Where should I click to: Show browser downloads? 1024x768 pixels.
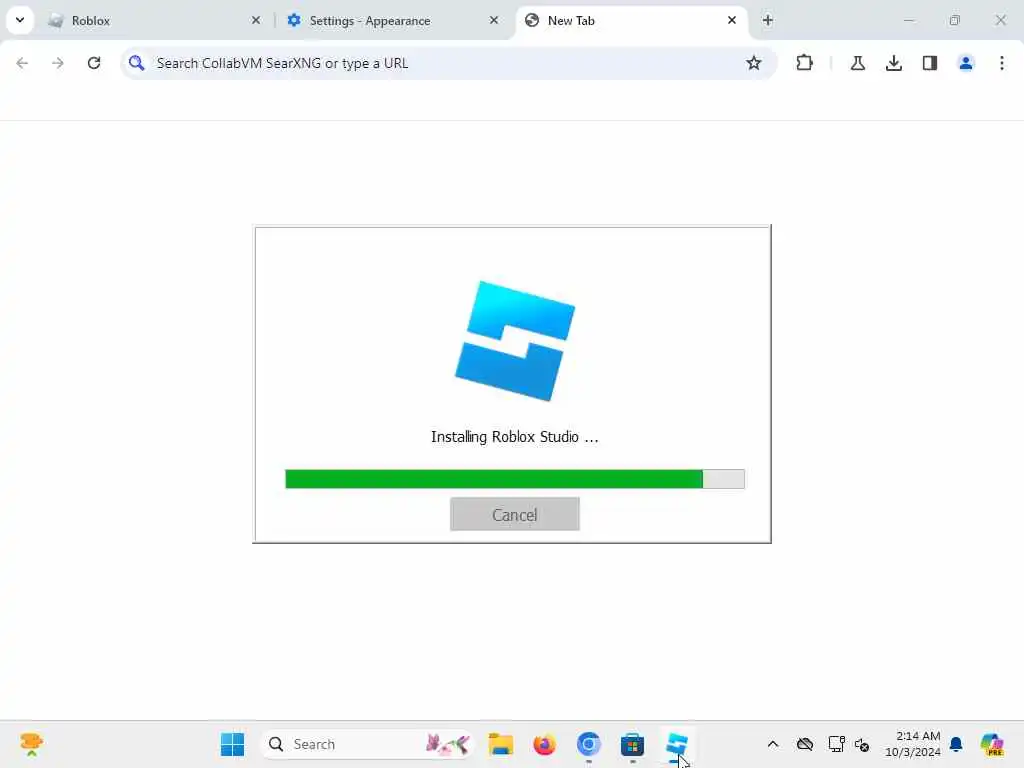tap(894, 63)
